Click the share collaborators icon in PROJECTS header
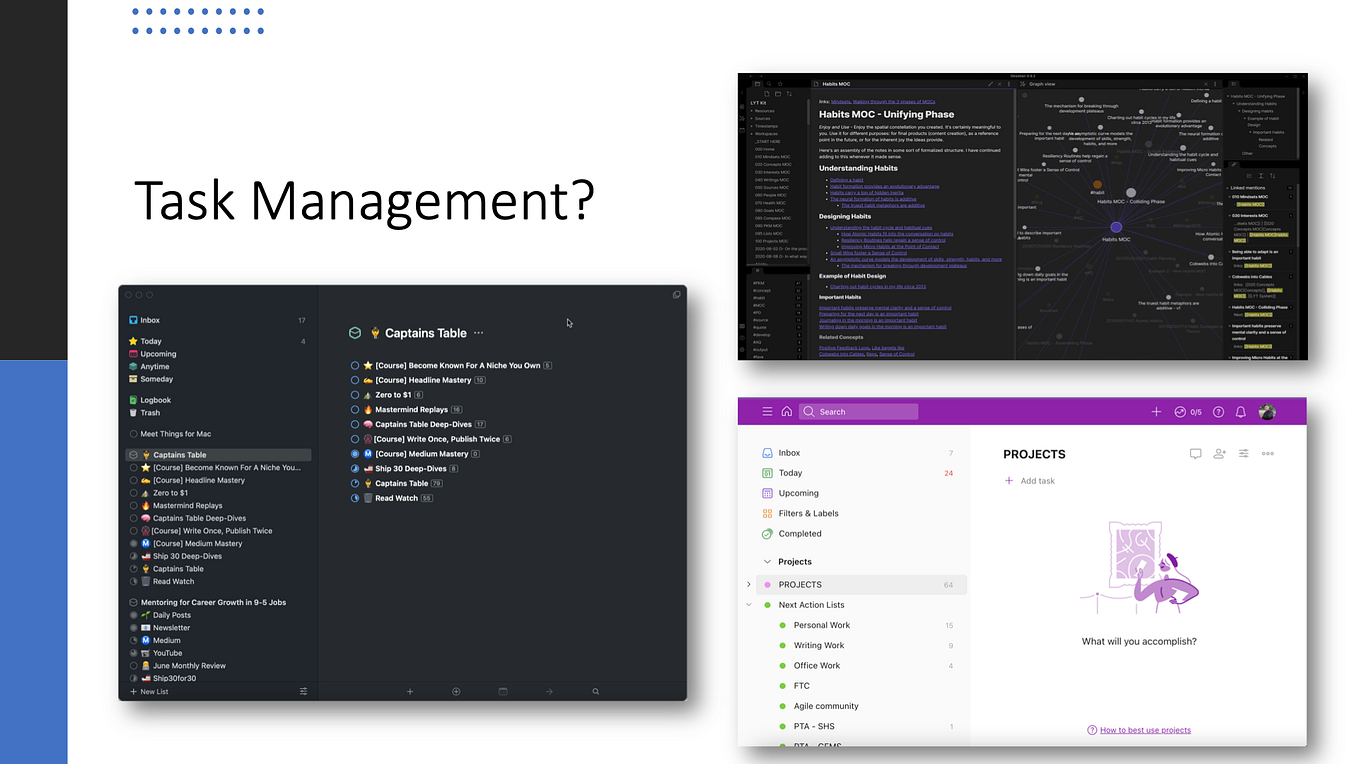This screenshot has height=764, width=1358. coord(1219,454)
